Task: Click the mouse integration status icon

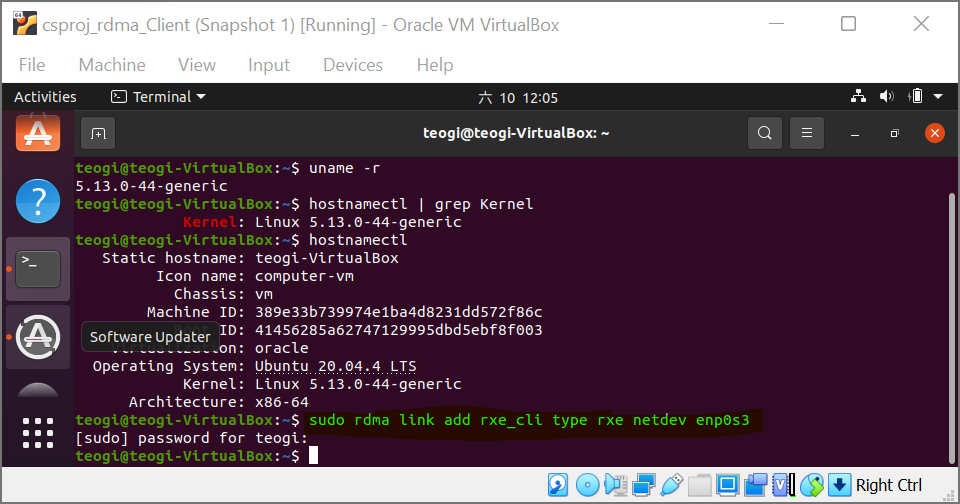Action: (x=812, y=485)
